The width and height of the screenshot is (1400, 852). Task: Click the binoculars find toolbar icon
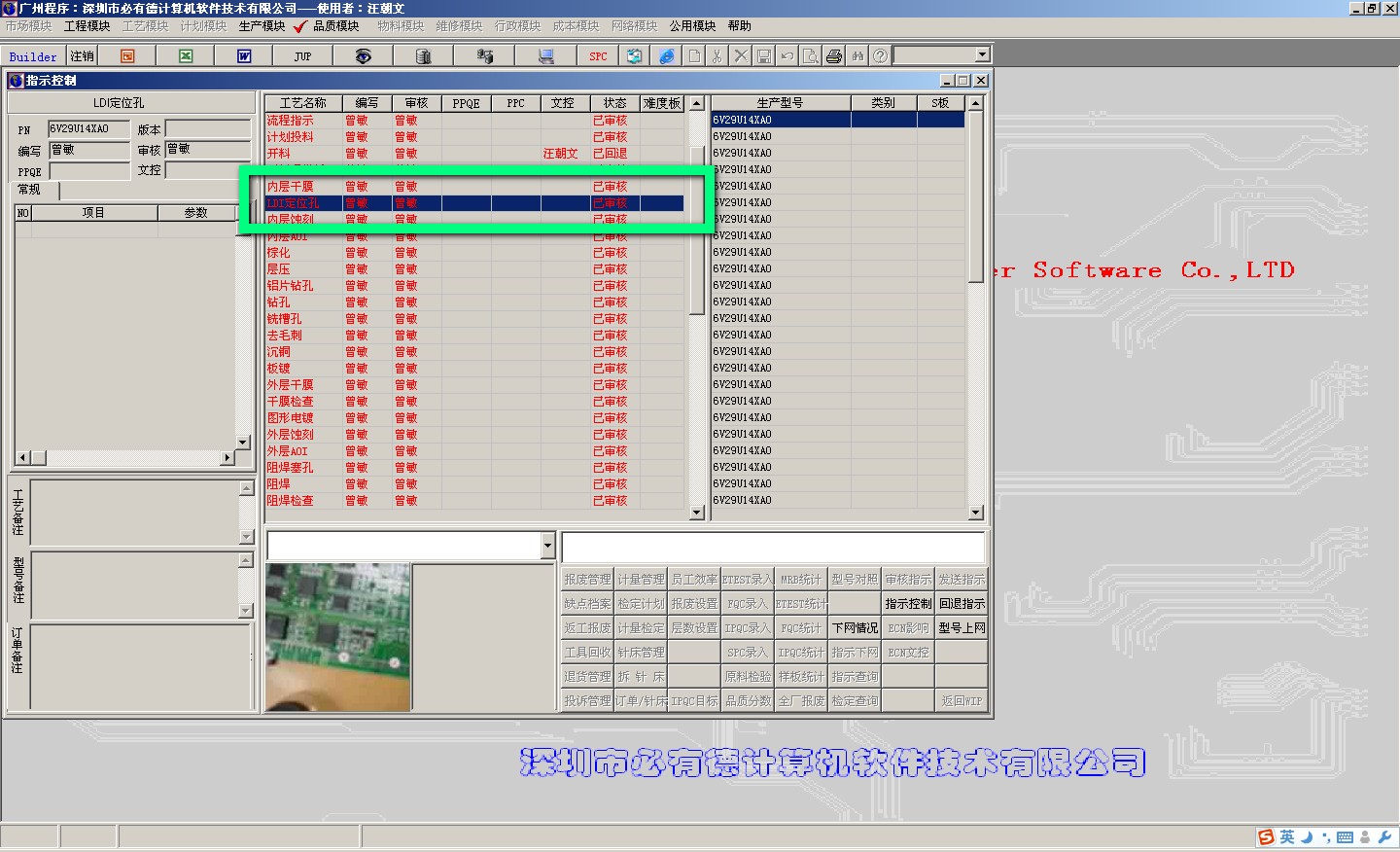[857, 56]
